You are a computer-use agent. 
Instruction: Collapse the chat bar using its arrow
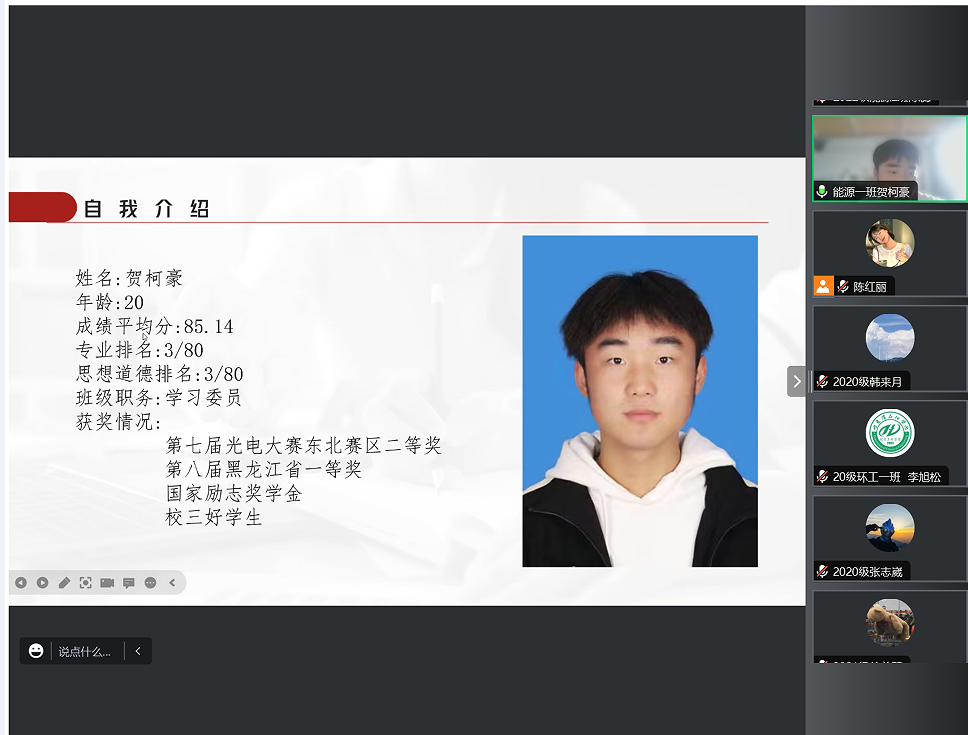coord(138,651)
